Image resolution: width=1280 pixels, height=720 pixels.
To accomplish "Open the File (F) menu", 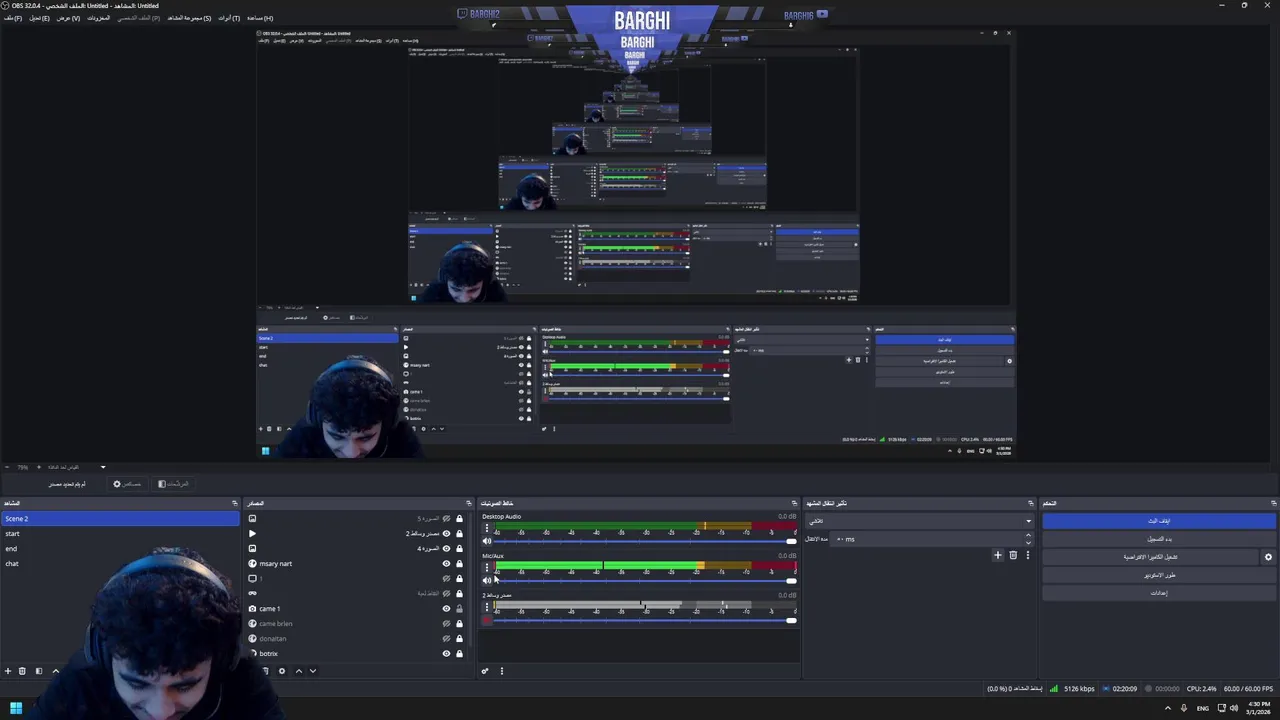I will pos(12,18).
